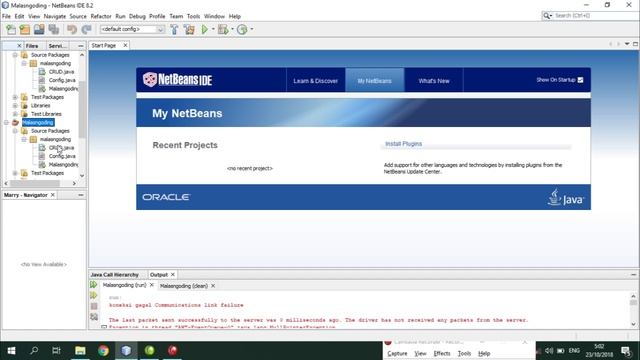Switch to the What's New tab
The height and width of the screenshot is (360, 640).
point(434,81)
